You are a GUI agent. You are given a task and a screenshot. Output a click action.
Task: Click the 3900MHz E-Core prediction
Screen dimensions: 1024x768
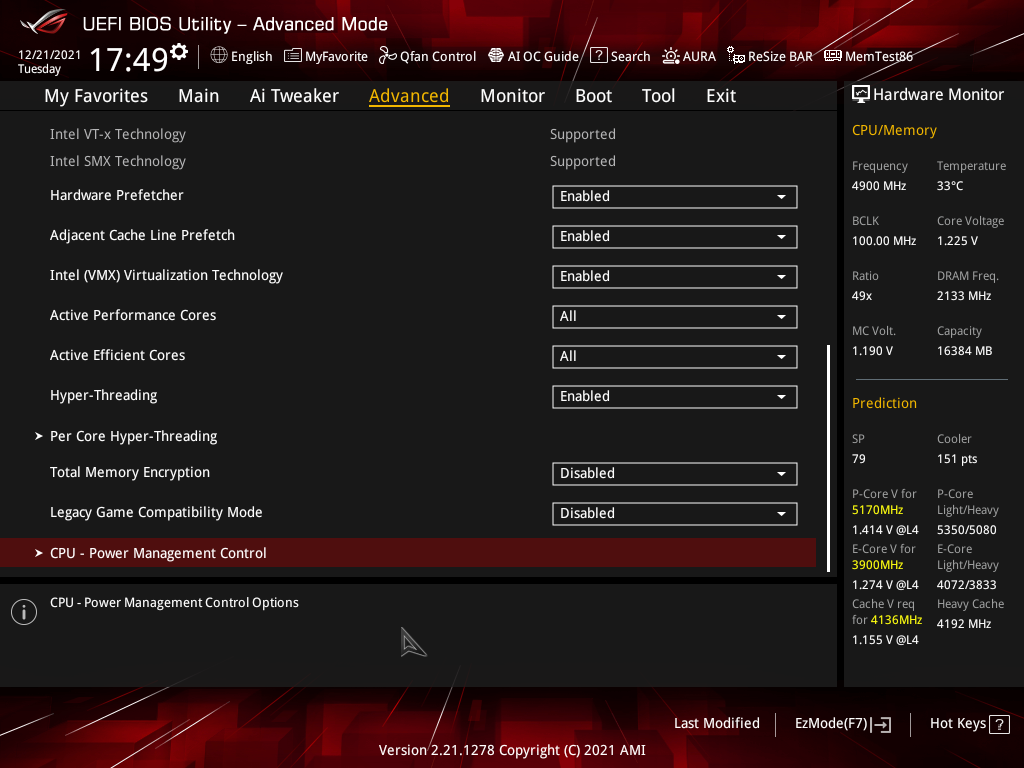[878, 565]
